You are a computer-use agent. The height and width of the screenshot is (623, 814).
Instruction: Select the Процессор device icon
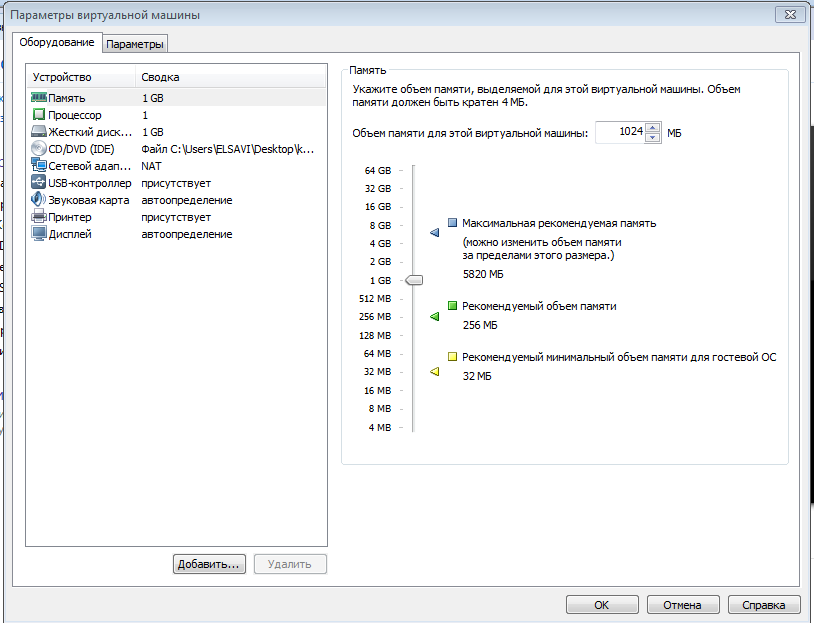39,115
